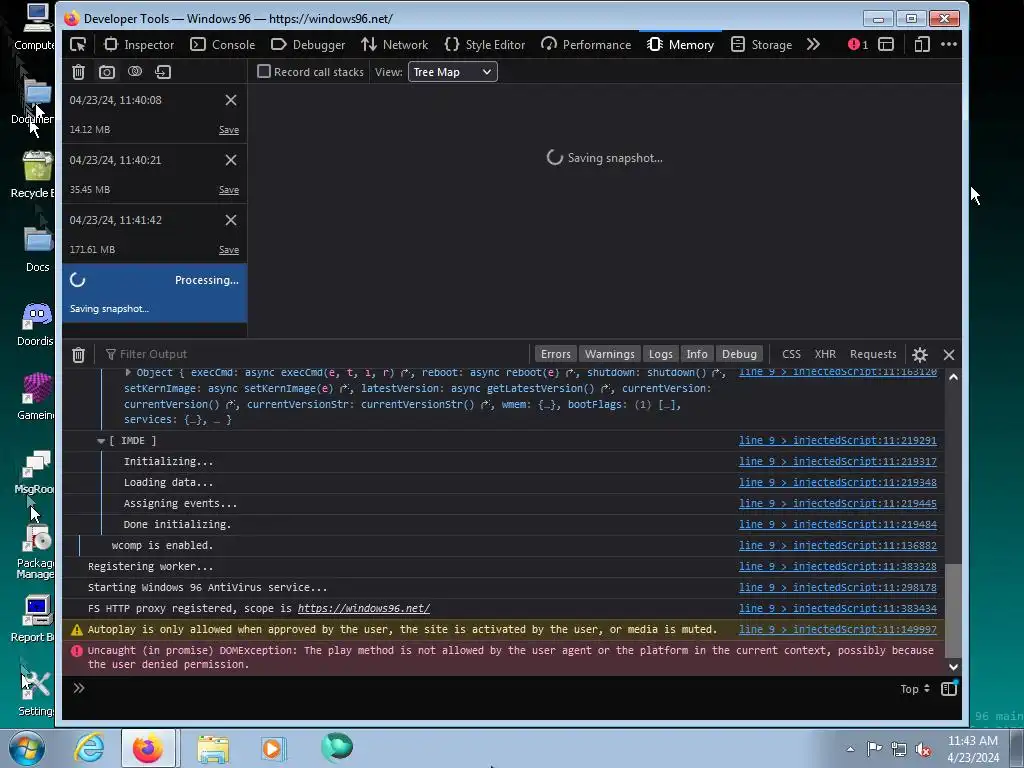Click the muted volume tray icon
Viewport: 1024px width, 768px height.
point(923,749)
